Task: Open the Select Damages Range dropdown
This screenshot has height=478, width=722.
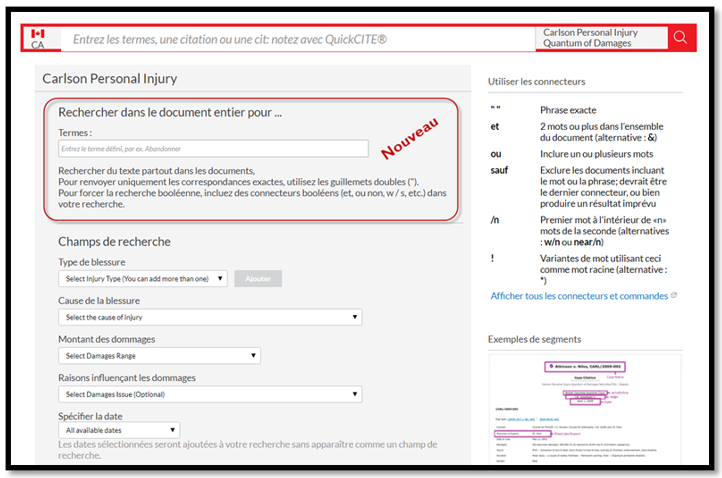Action: coord(159,356)
